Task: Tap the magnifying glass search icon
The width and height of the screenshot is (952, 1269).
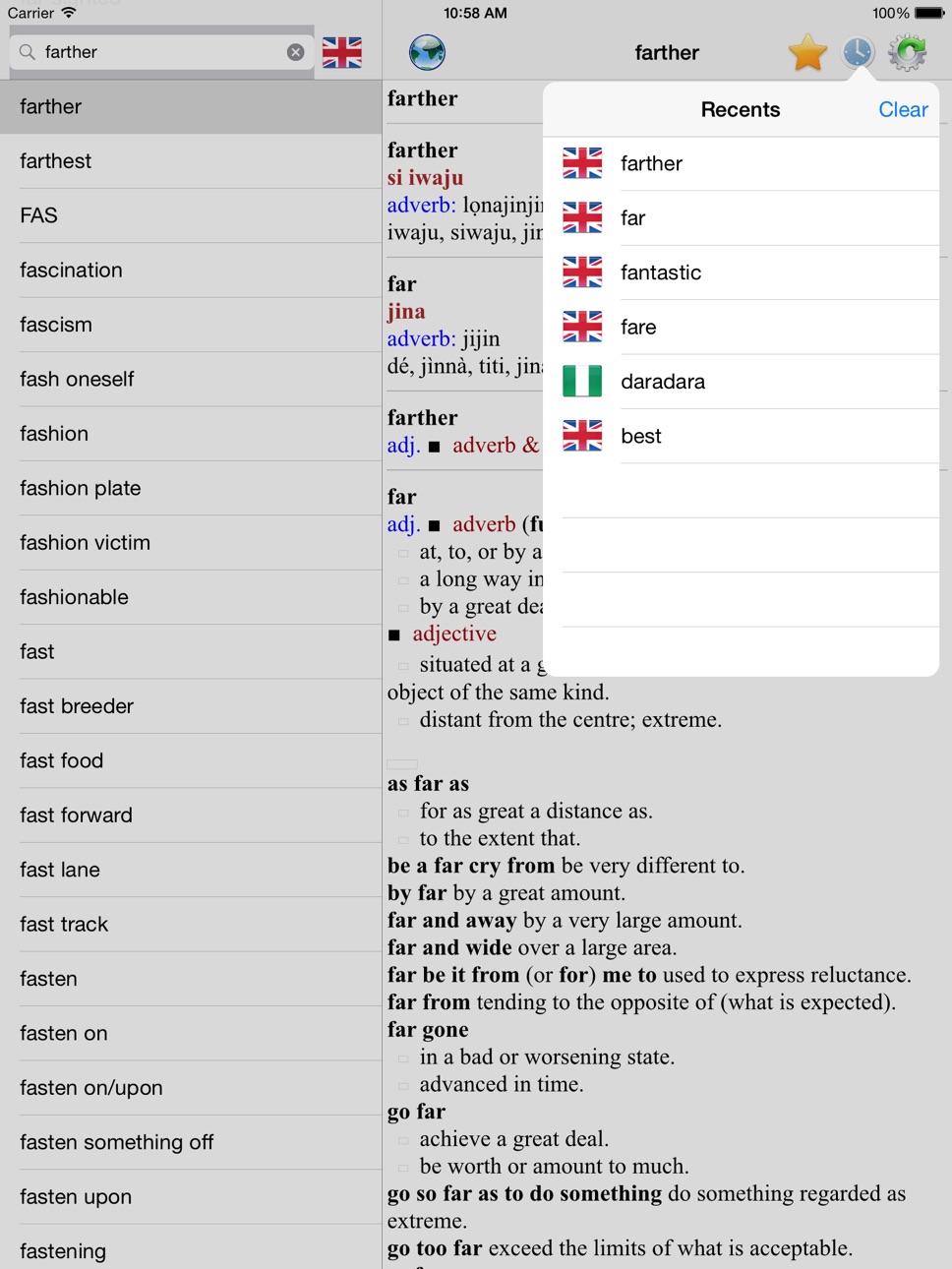Action: point(28,52)
